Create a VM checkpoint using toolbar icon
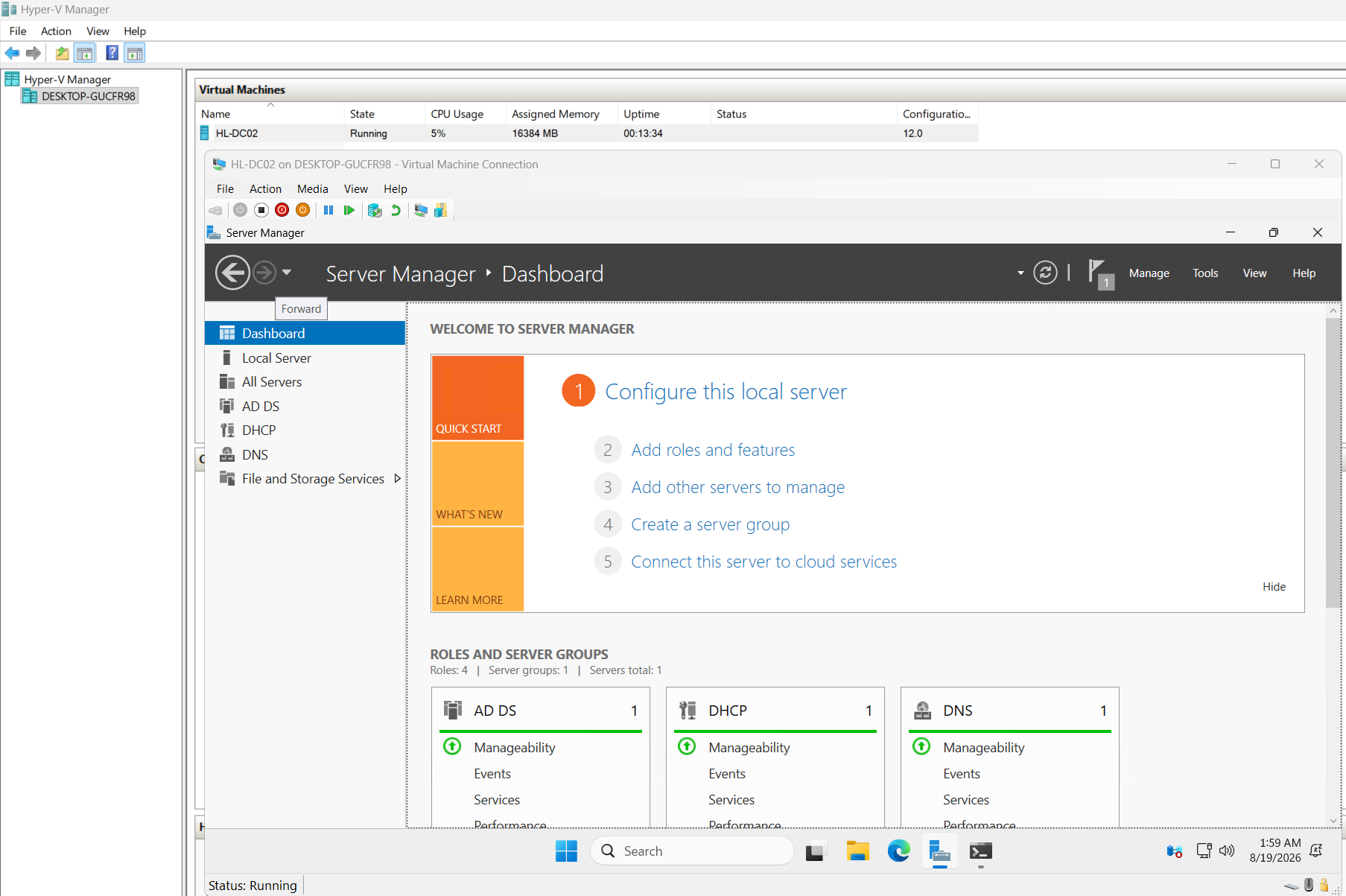Viewport: 1346px width, 896px height. [375, 210]
